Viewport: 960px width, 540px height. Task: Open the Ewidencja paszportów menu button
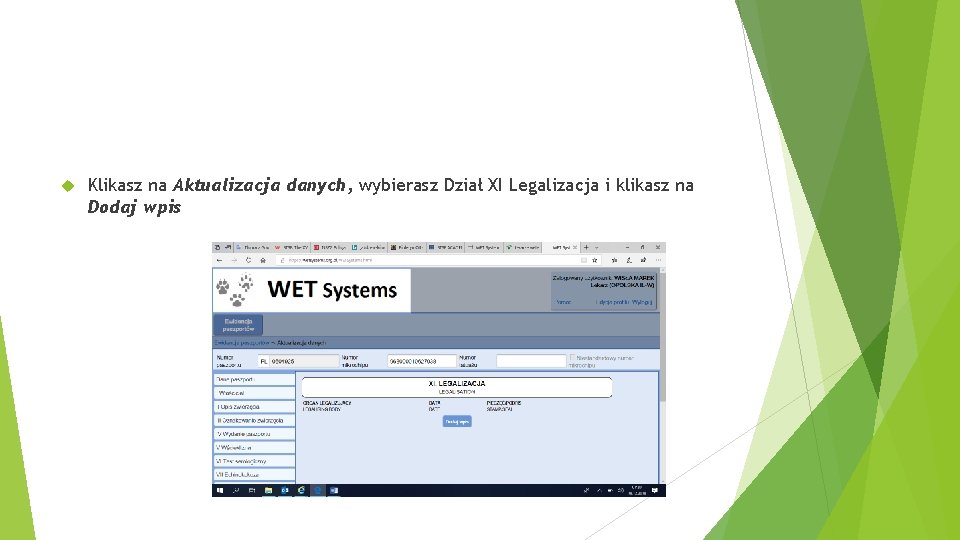point(238,325)
